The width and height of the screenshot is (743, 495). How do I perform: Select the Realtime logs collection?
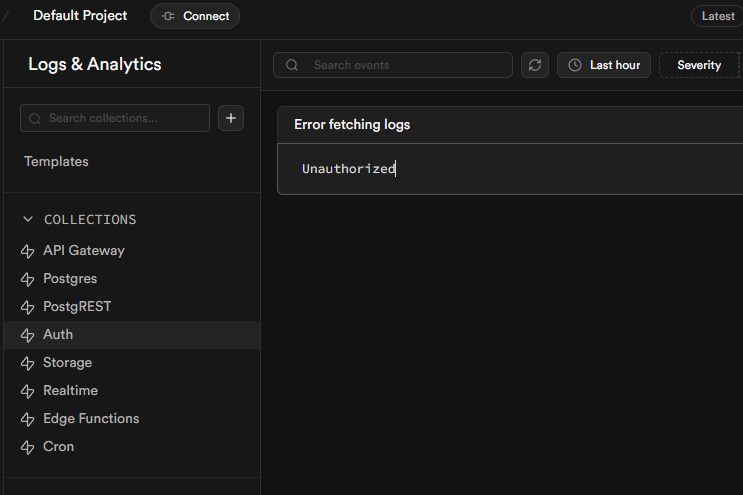pyautogui.click(x=70, y=391)
